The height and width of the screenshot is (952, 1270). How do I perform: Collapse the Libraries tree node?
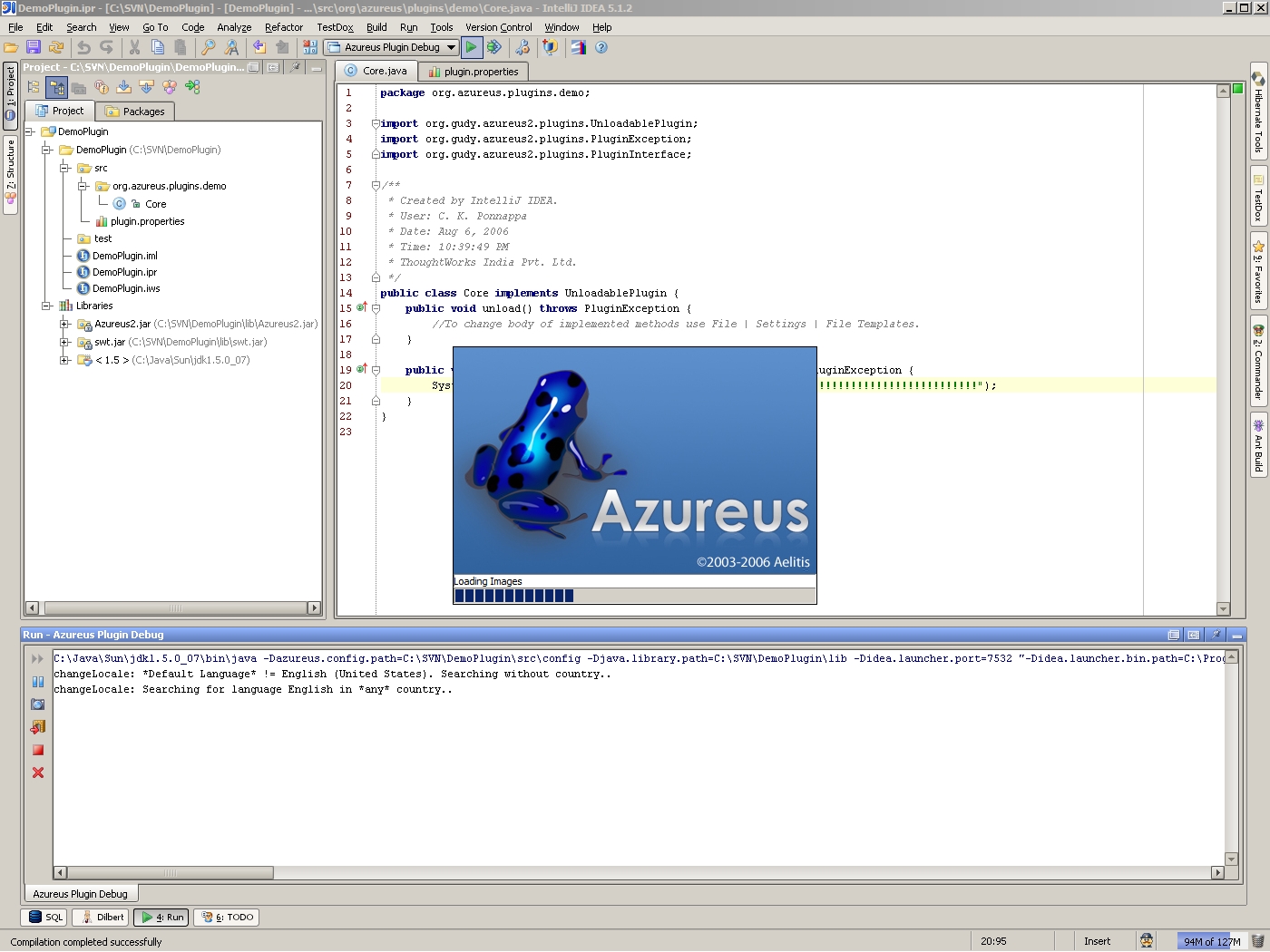(47, 306)
